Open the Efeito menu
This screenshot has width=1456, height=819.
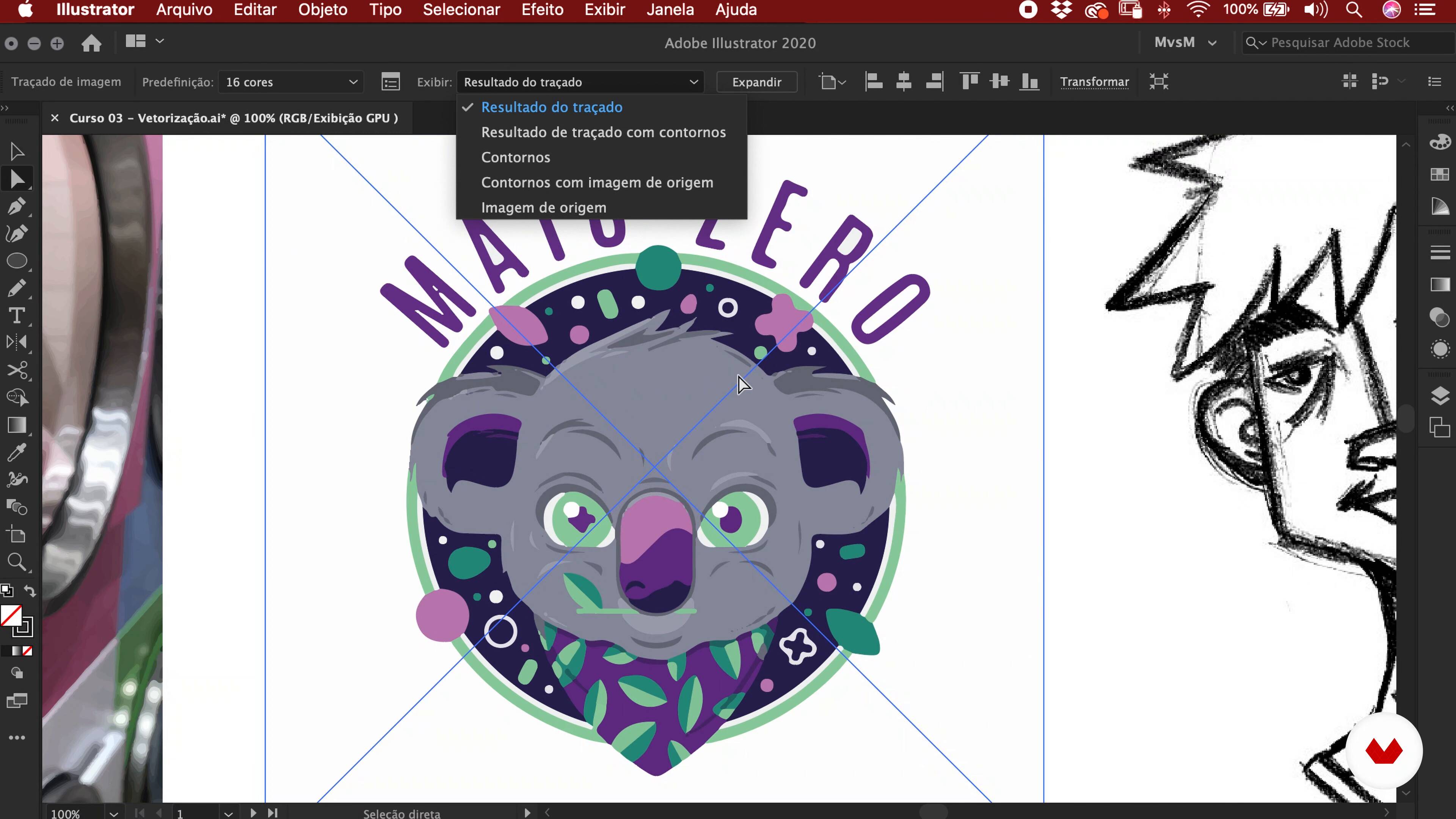[541, 9]
